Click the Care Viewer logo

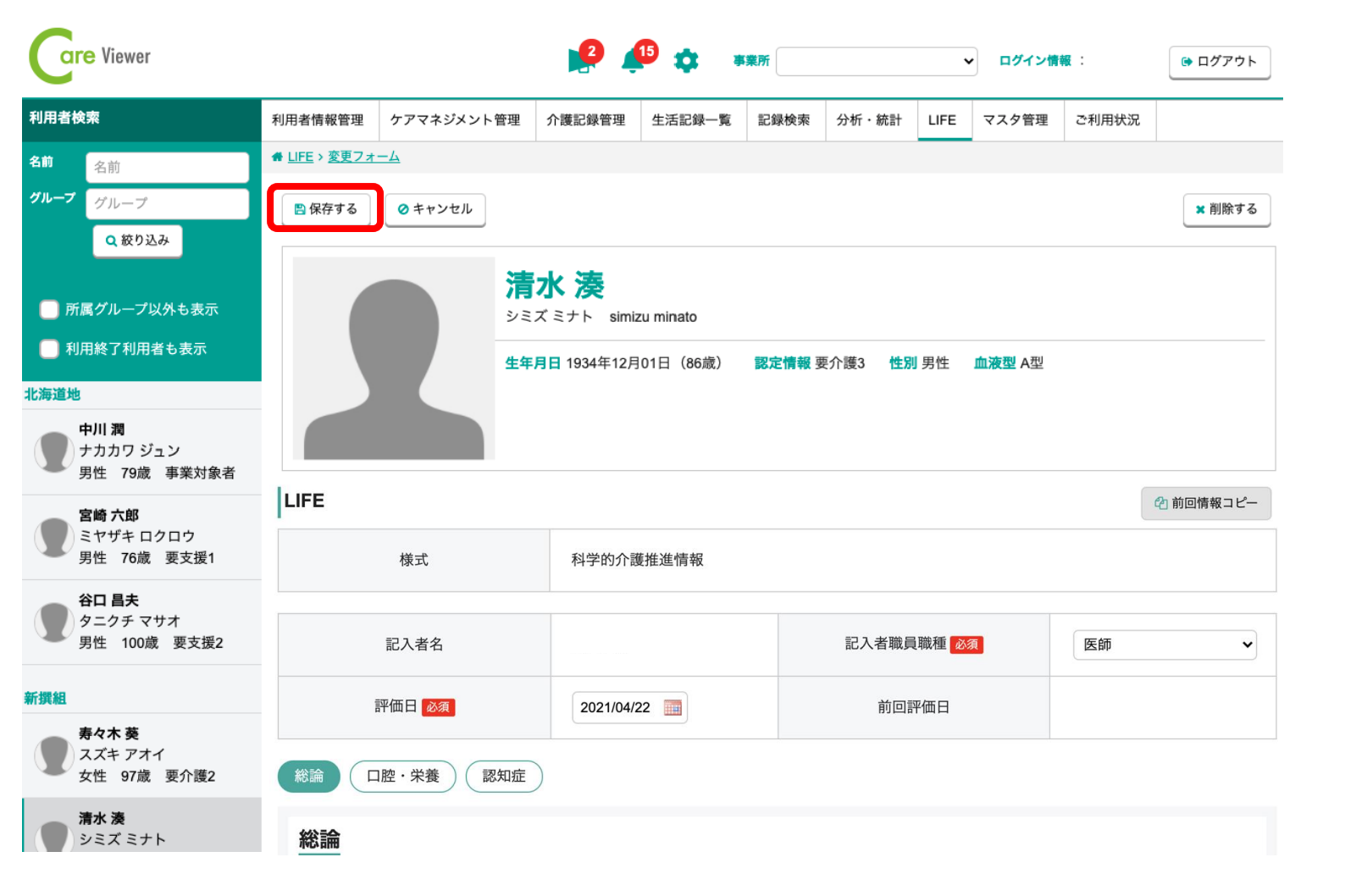[90, 57]
